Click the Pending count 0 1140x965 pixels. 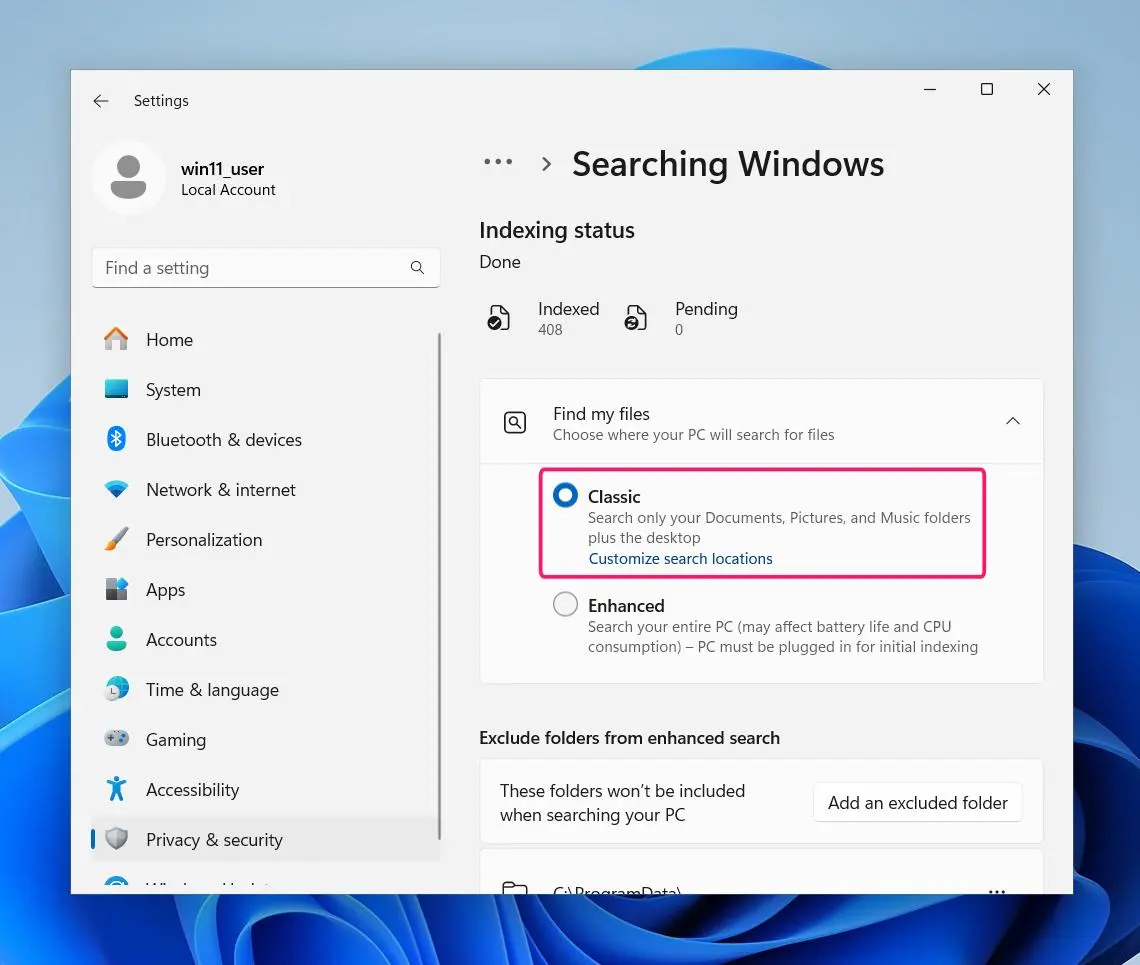tap(679, 329)
